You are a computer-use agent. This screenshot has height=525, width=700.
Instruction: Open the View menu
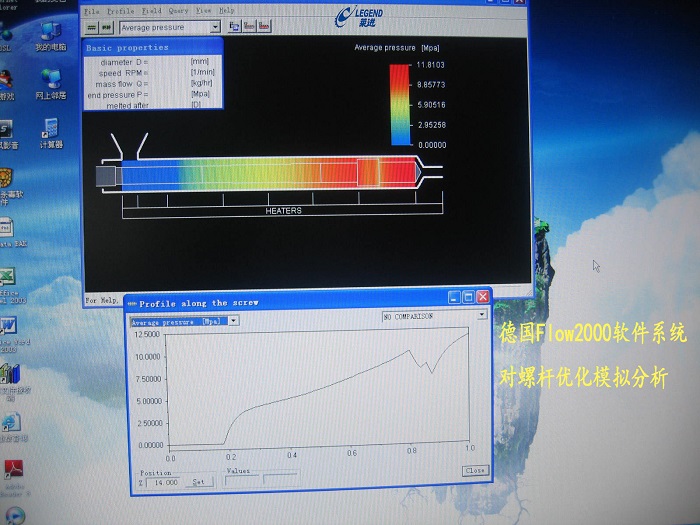tap(204, 10)
